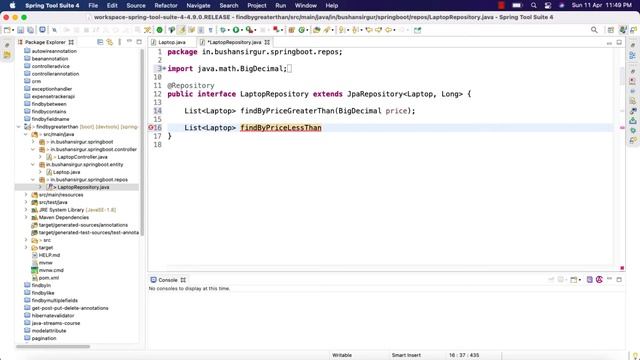Open the Console dropdown arrow
The height and width of the screenshot is (360, 640).
[x=580, y=280]
